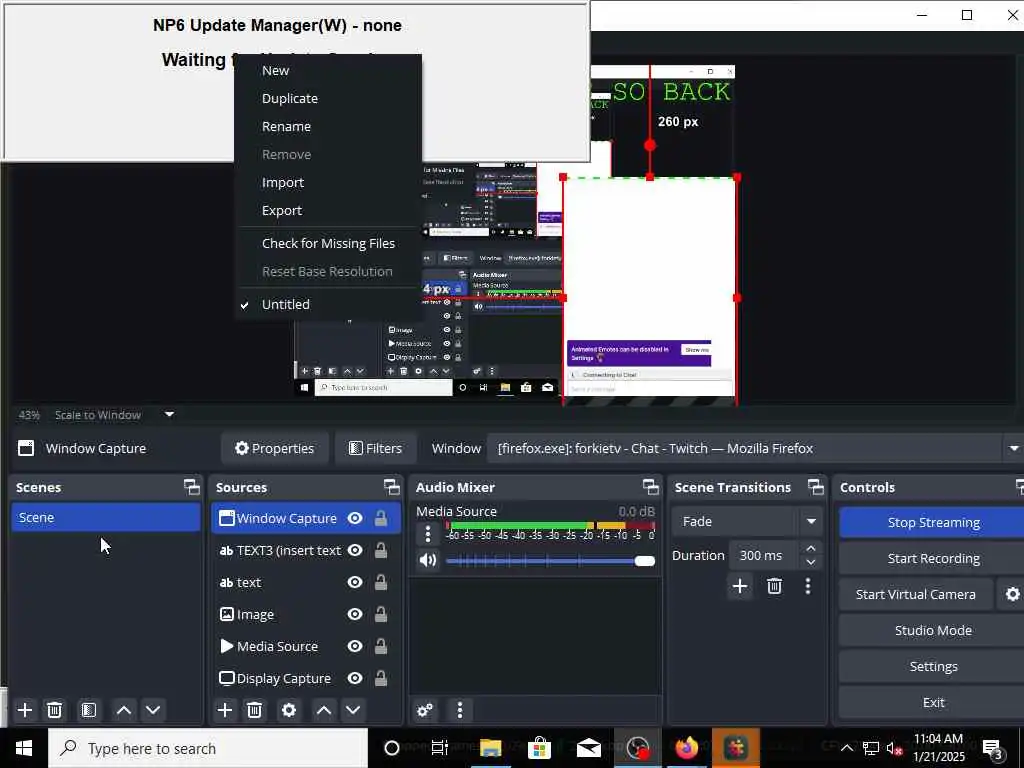This screenshot has width=1024, height=768.
Task: Remove selected source using trash icon
Action: coord(255,710)
